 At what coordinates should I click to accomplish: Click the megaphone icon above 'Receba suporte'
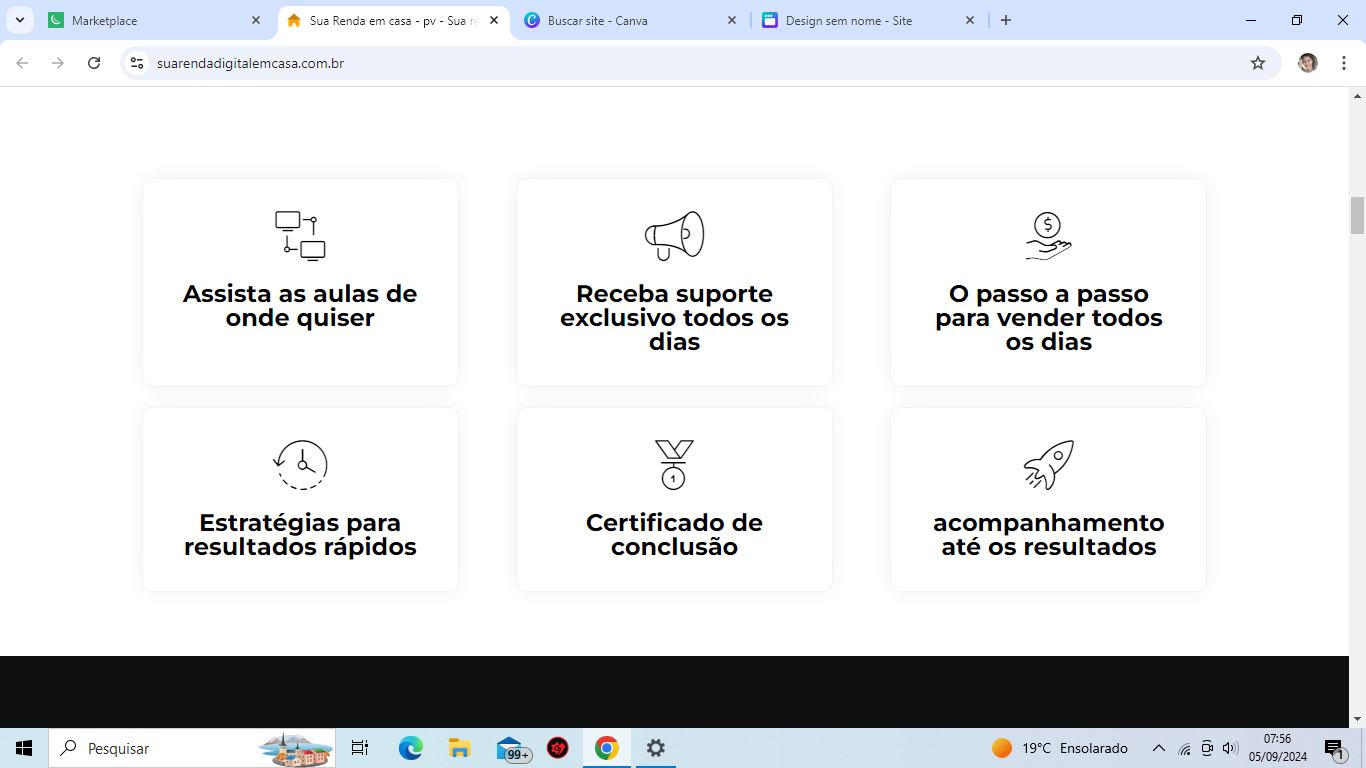pos(674,236)
